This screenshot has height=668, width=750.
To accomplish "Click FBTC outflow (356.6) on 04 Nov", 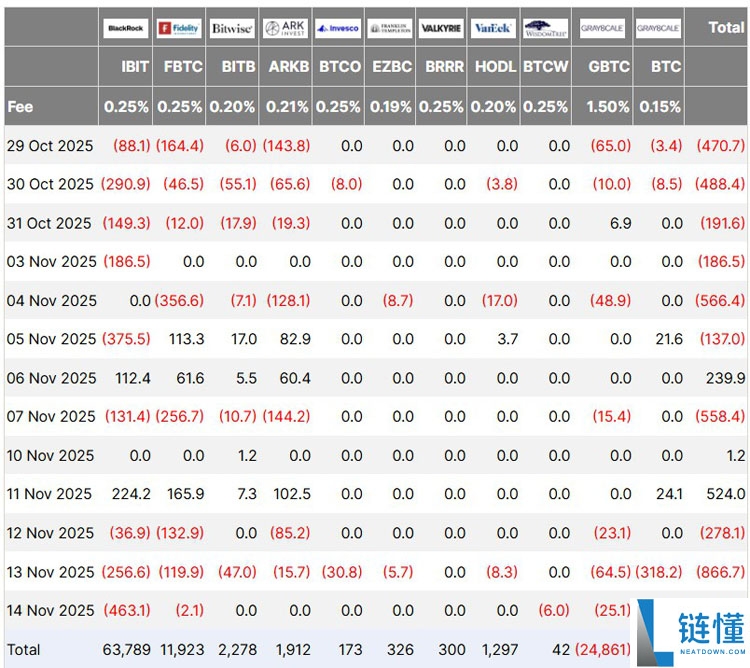I will click(x=179, y=300).
